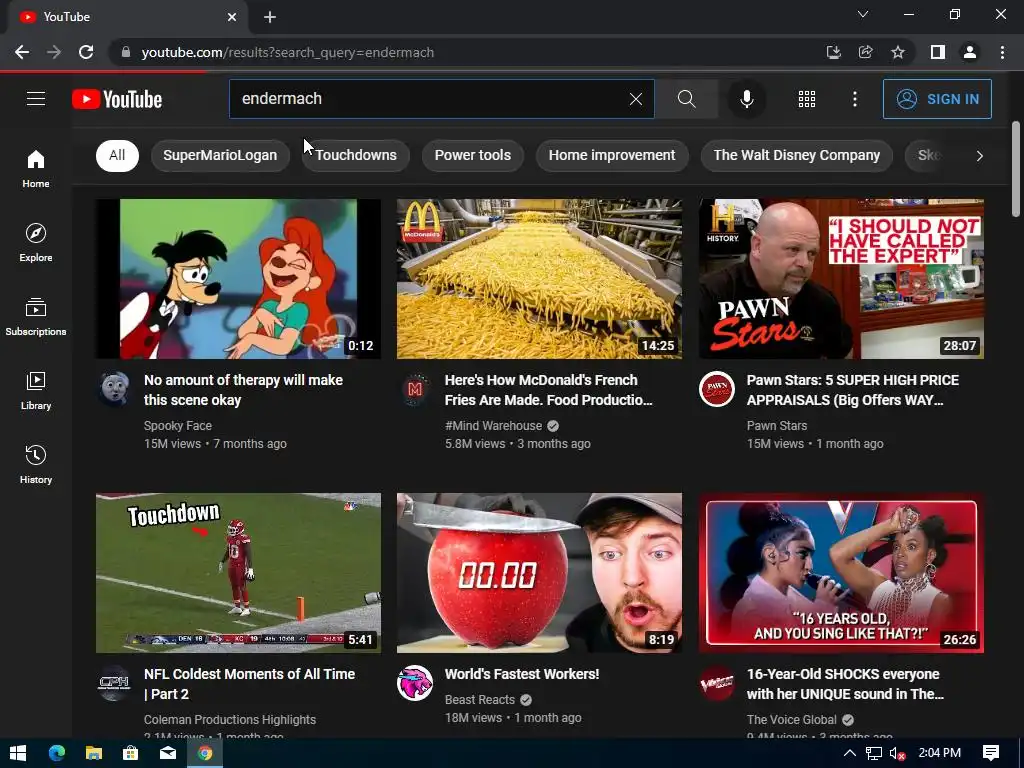Open Library in the sidebar

(x=36, y=391)
